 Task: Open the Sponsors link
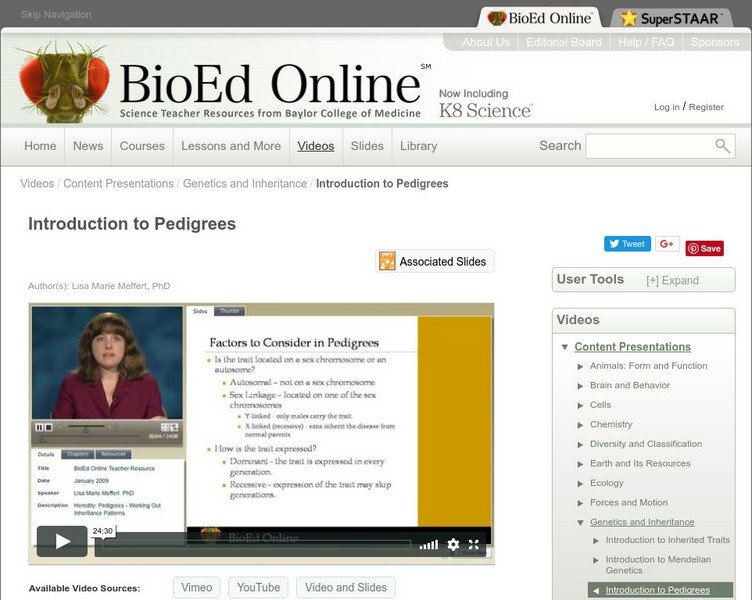[x=715, y=42]
